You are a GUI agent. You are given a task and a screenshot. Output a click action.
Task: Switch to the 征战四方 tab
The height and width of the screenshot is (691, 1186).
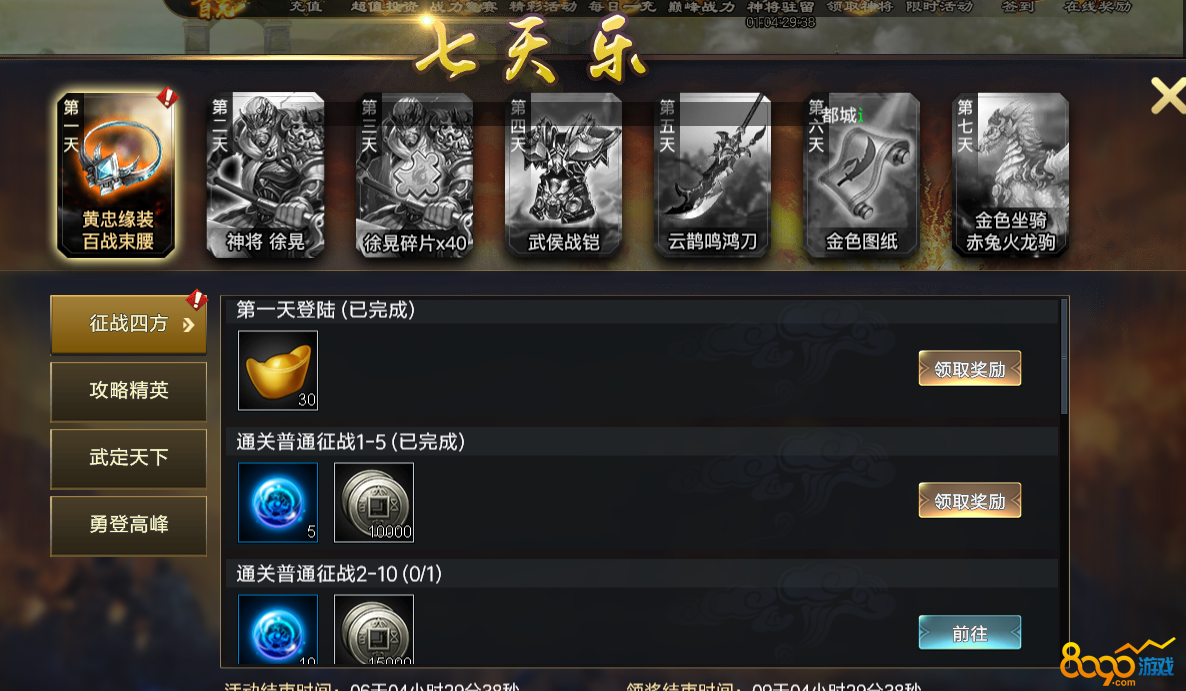coord(129,324)
